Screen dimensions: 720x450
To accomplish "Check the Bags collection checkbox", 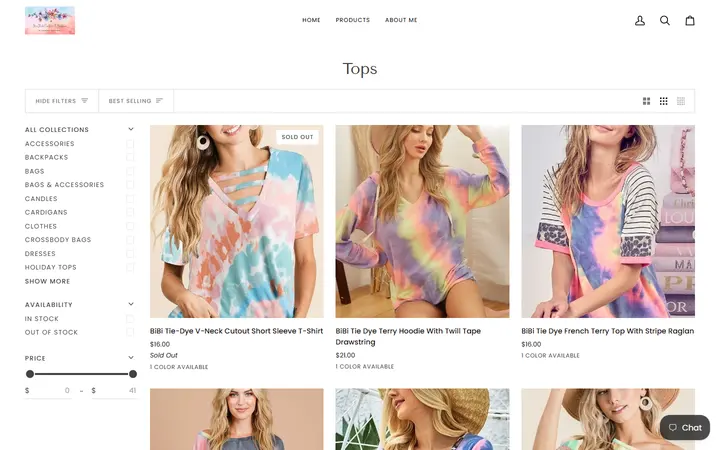I will click(130, 171).
